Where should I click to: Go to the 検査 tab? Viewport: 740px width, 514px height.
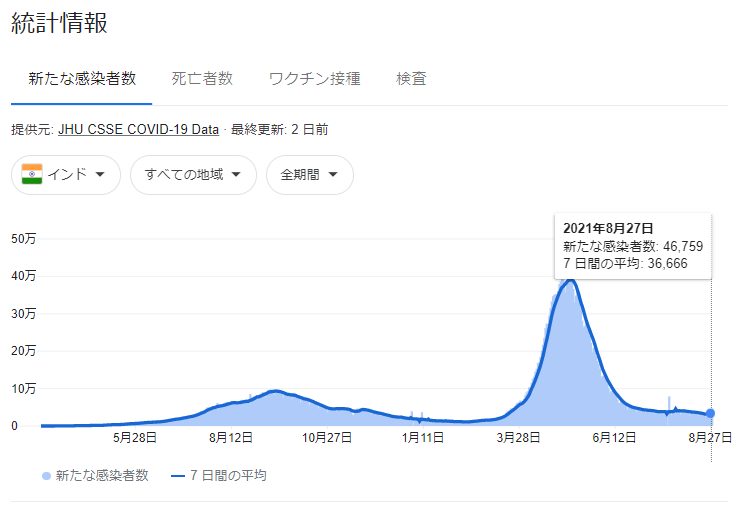[411, 78]
